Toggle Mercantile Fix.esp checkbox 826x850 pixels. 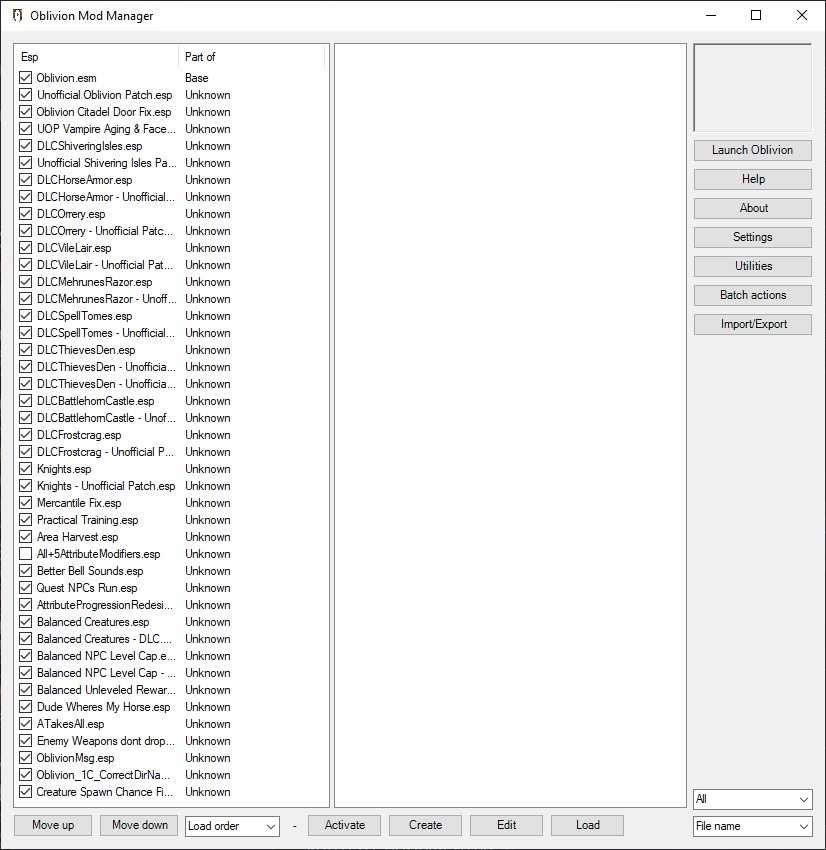pyautogui.click(x=25, y=503)
